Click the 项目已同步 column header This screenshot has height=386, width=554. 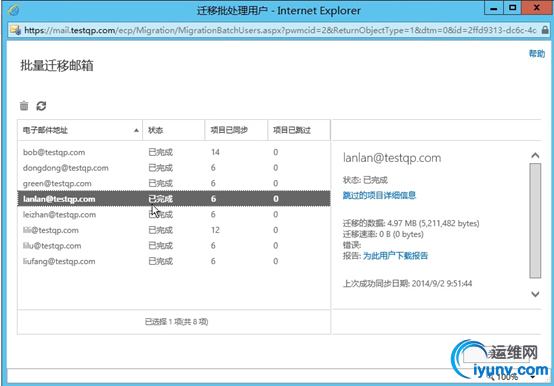pyautogui.click(x=236, y=130)
